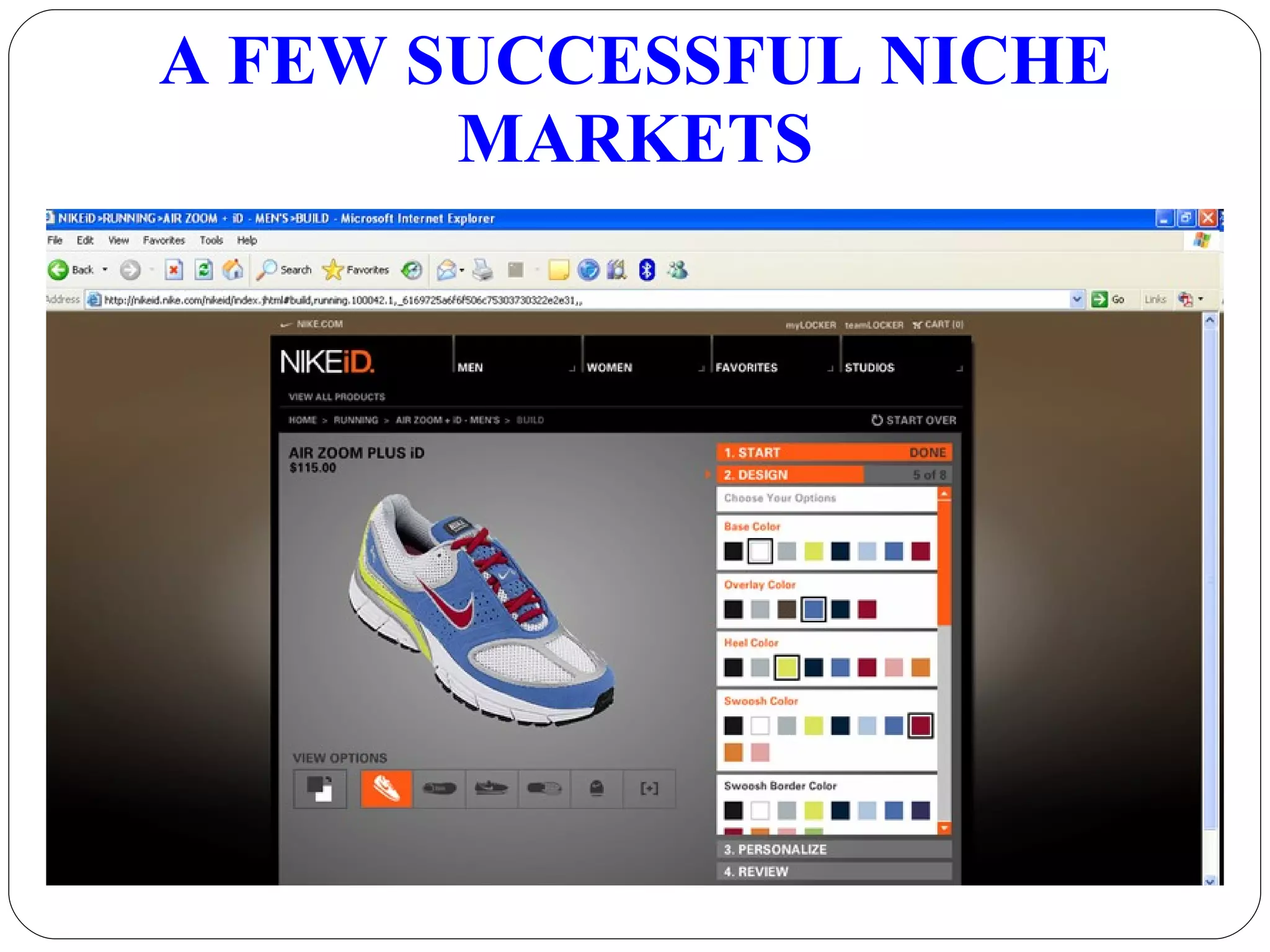Open the Edit menu

[85, 240]
